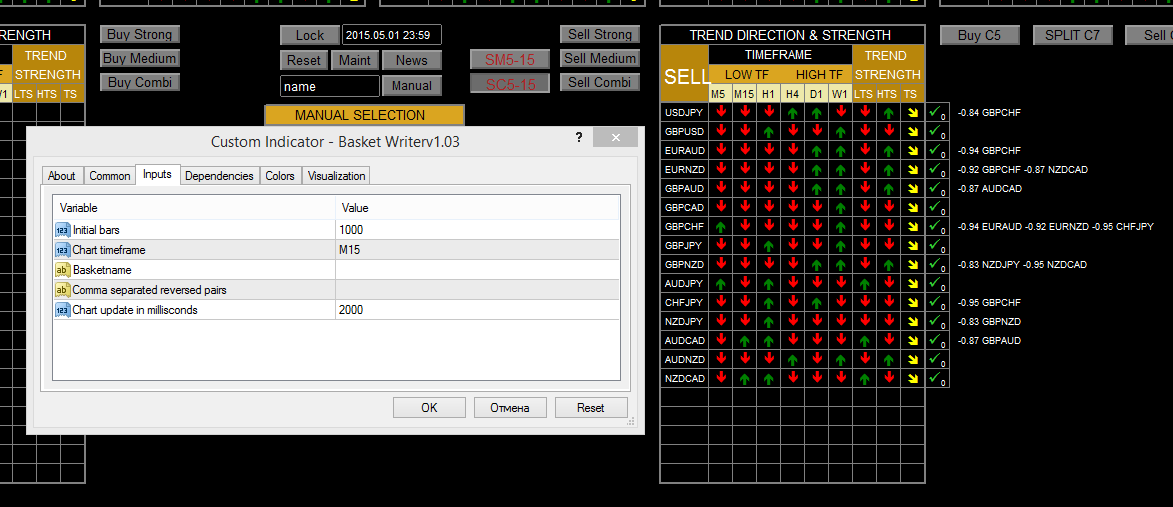Screen dimensions: 1173x507
Task: Switch to the About tab
Action: pyautogui.click(x=62, y=176)
